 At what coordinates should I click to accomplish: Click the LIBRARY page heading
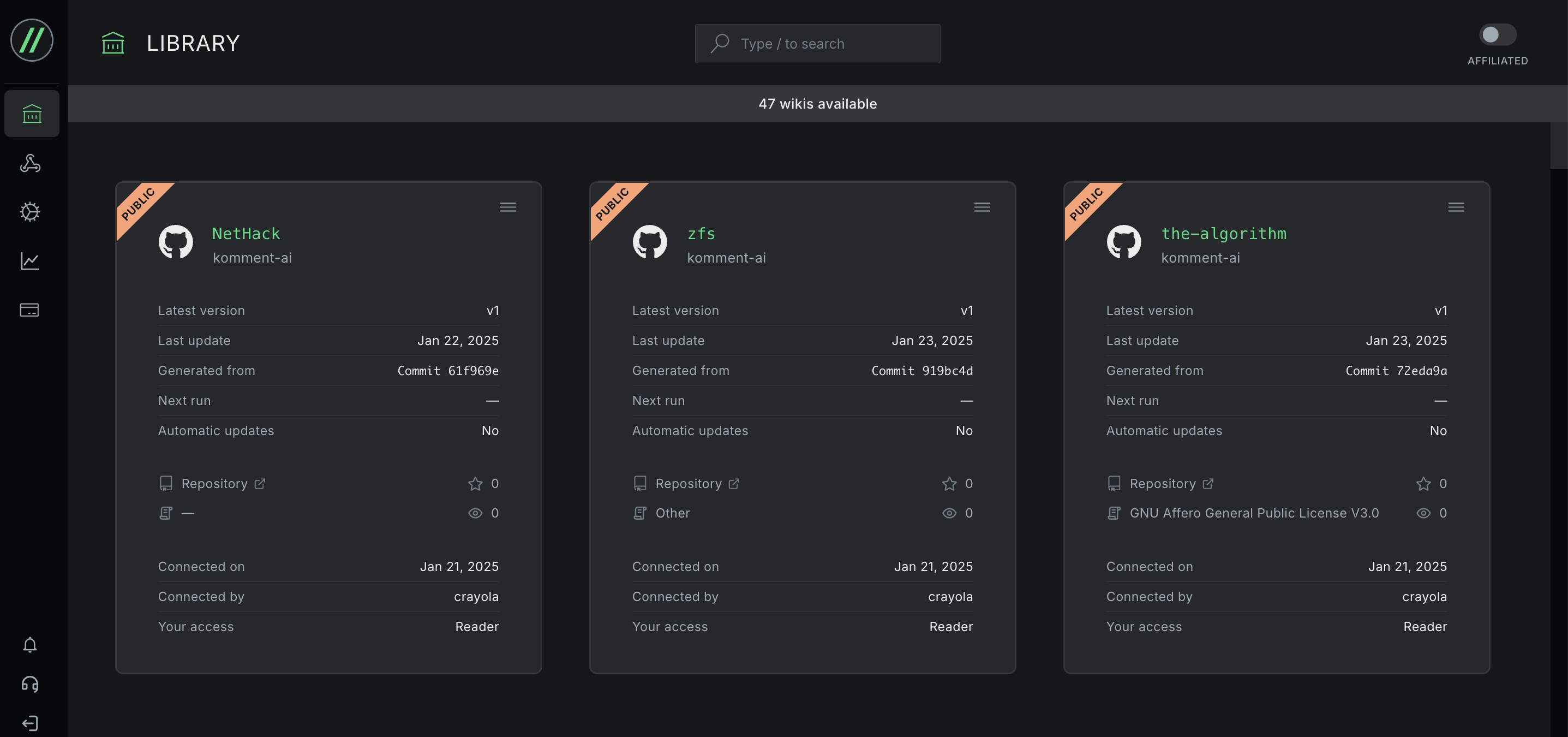click(194, 43)
